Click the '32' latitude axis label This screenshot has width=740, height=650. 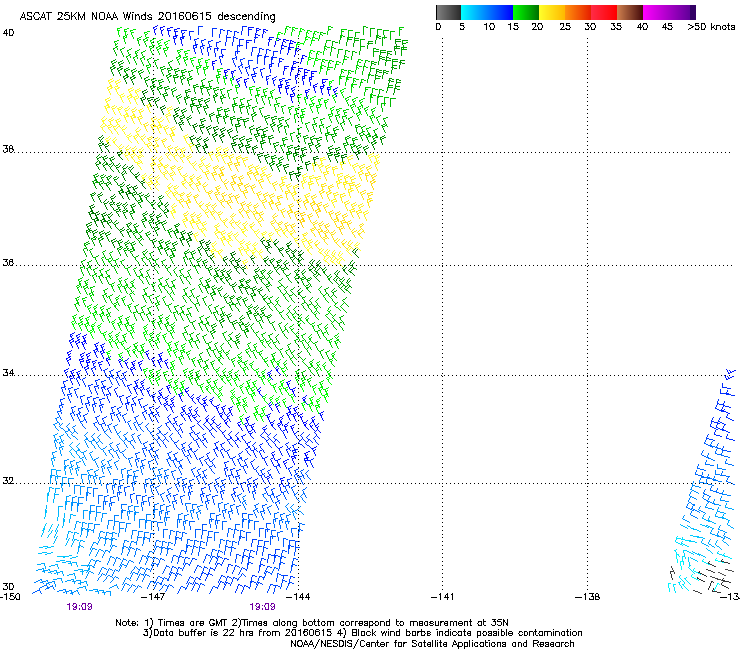point(8,481)
